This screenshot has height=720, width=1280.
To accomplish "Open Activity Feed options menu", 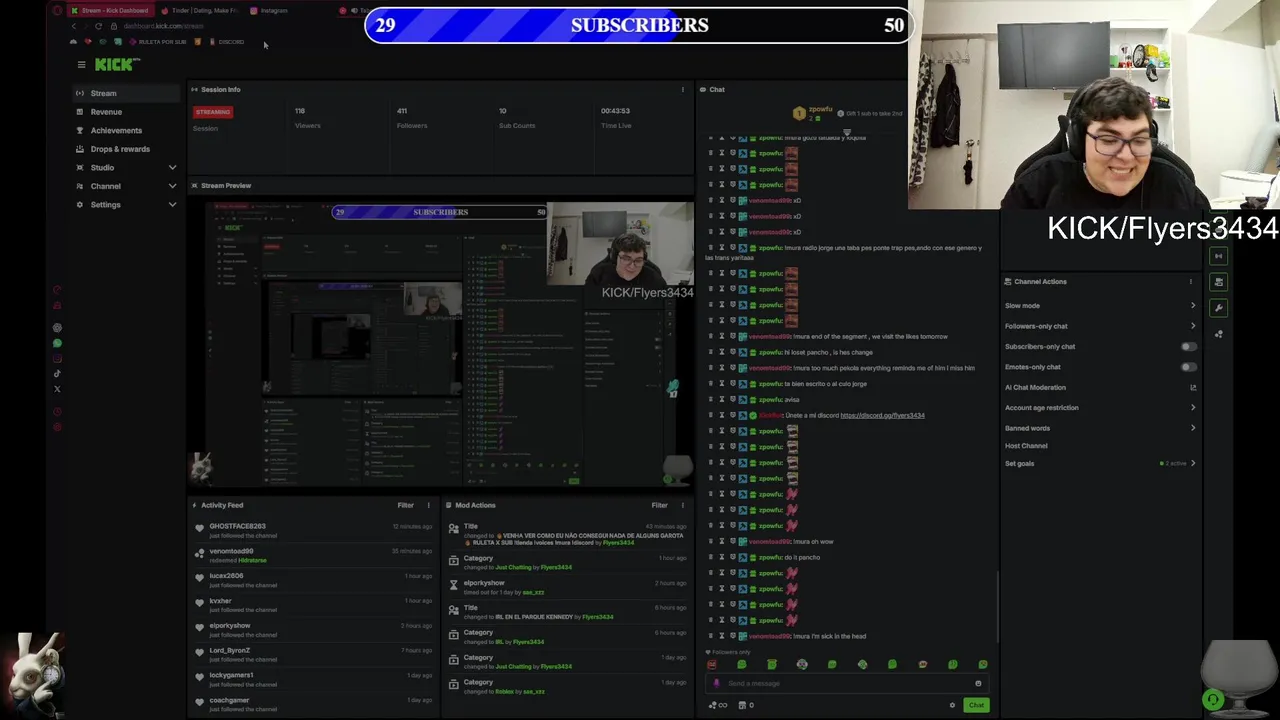I will (x=429, y=505).
